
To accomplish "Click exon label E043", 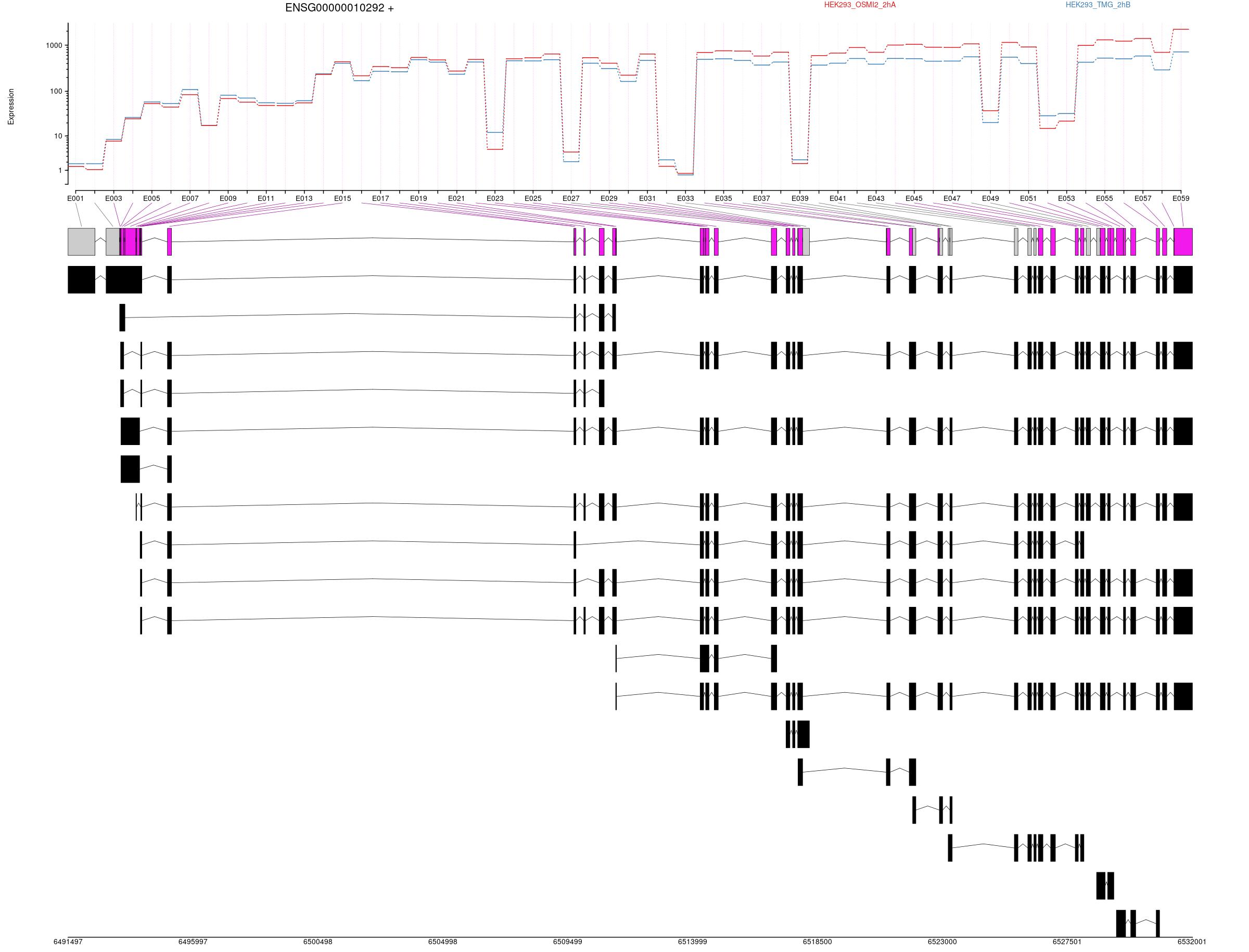I will [x=876, y=198].
